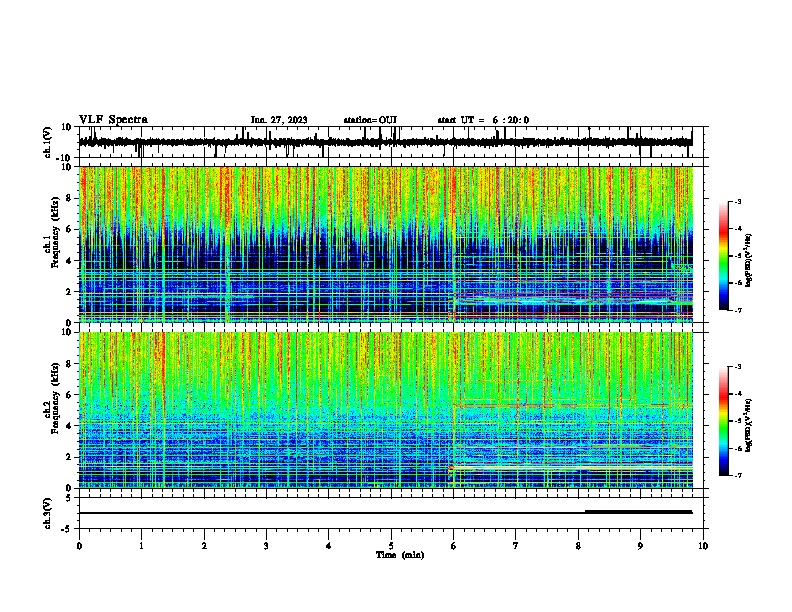Click the ch.1 spectrogram color scale bar
The width and height of the screenshot is (792, 612).
point(724,256)
